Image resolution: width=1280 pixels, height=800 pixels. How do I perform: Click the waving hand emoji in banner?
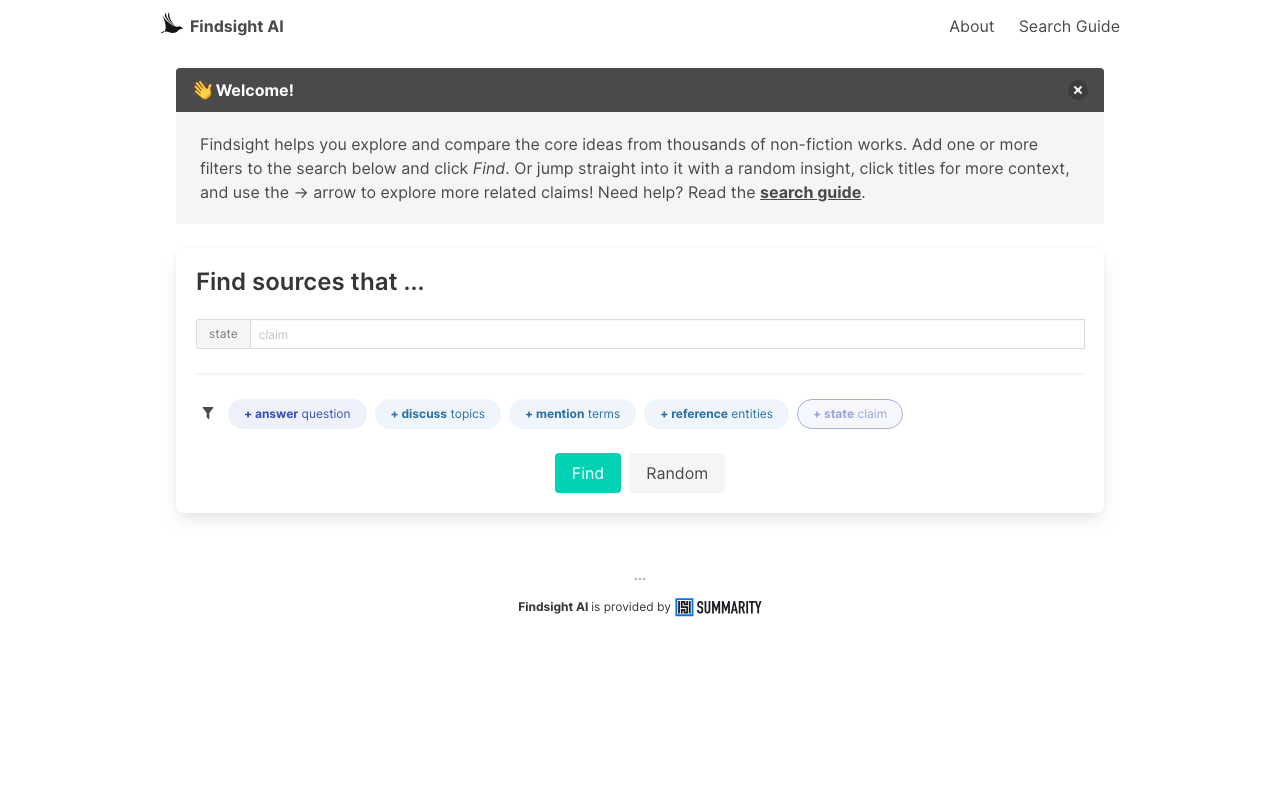point(202,90)
